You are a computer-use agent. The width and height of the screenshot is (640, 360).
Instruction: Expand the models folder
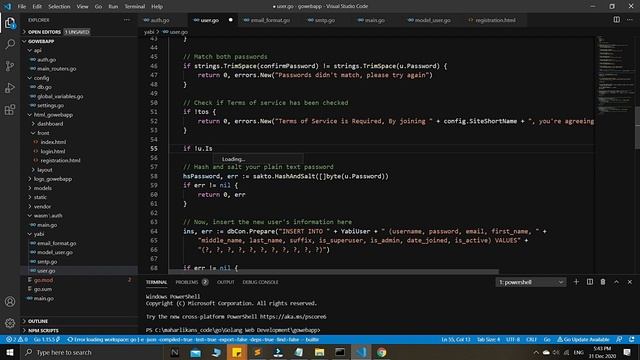tap(79, 188)
